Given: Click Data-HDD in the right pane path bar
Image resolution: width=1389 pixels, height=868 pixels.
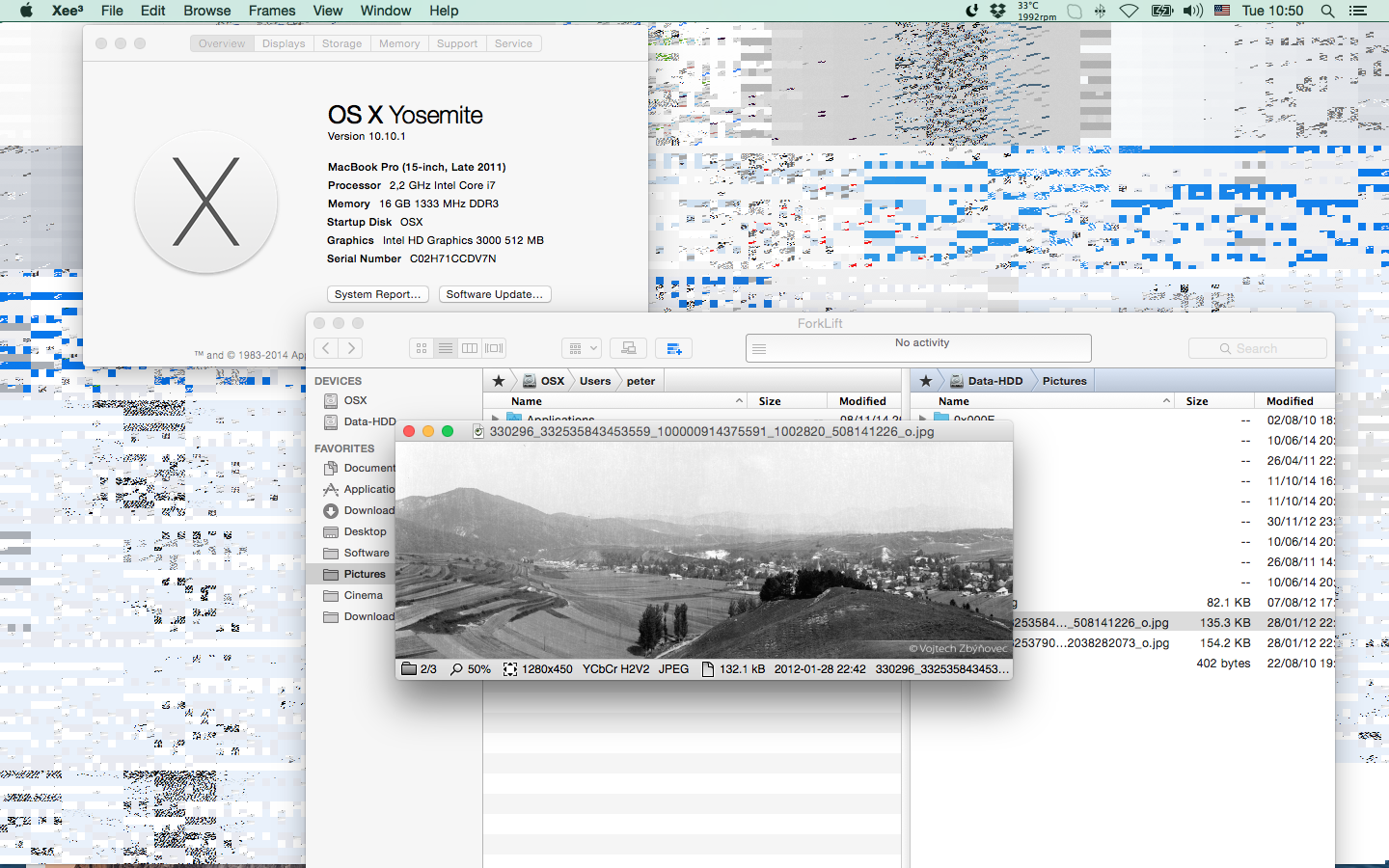Looking at the screenshot, I should pos(985,381).
